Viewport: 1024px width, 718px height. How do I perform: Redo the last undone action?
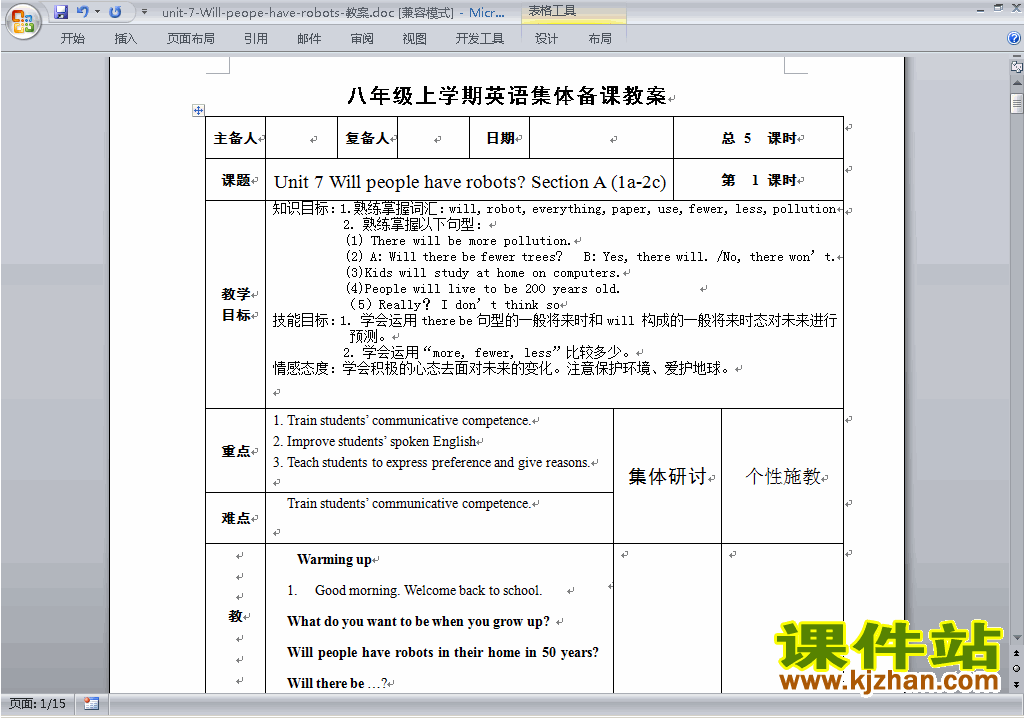pos(116,12)
